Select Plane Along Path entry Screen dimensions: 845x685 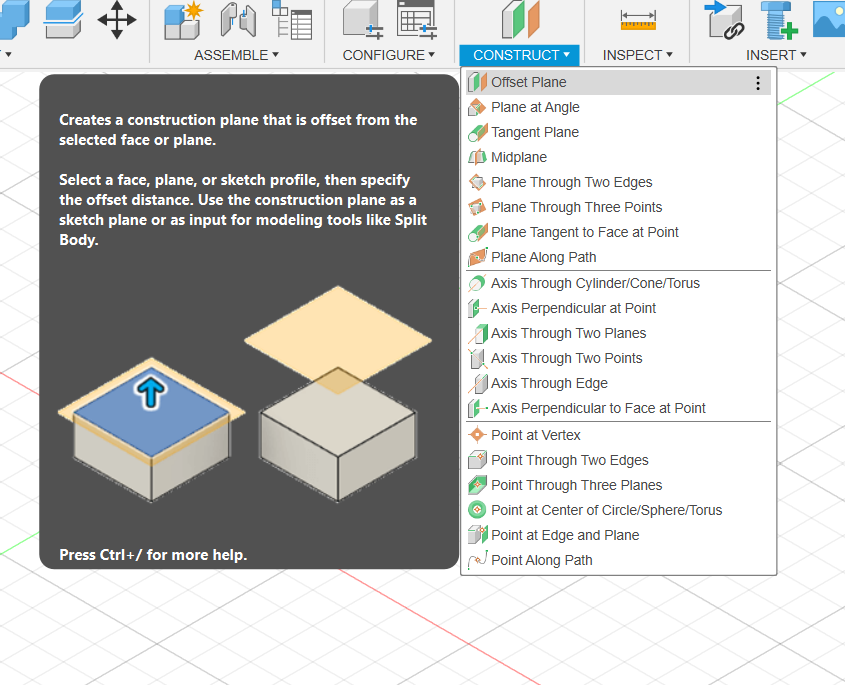coord(618,257)
